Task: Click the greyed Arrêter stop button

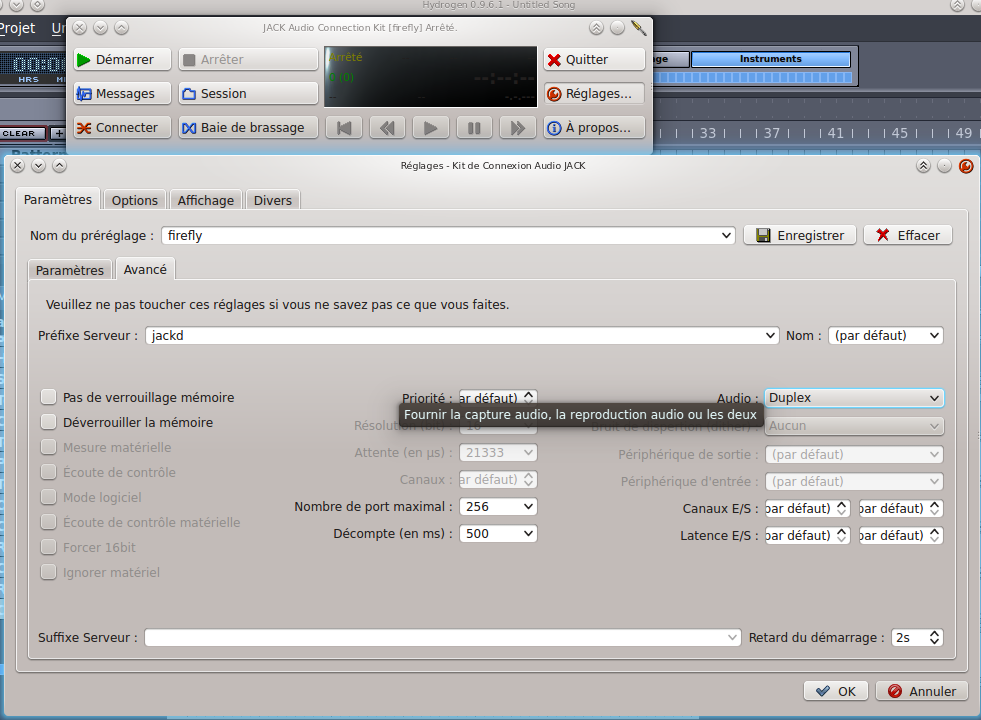Action: pyautogui.click(x=248, y=59)
